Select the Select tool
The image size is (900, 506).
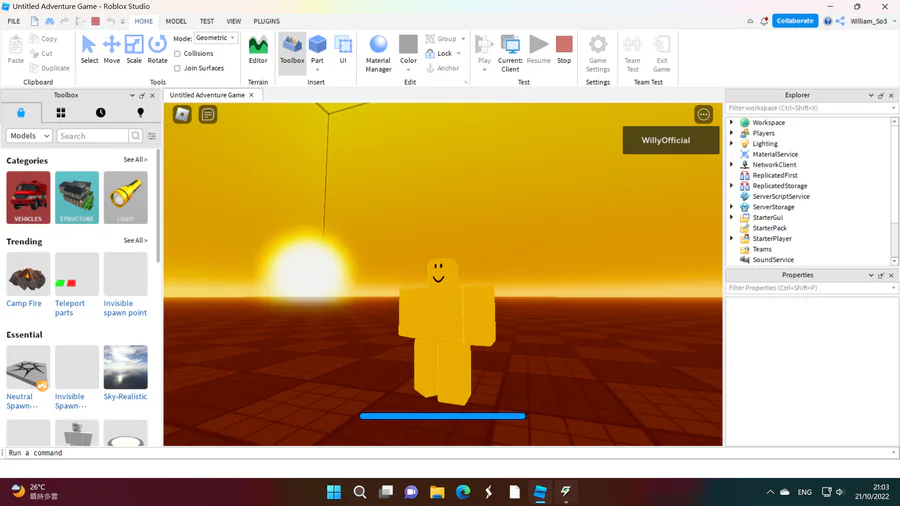(x=89, y=49)
